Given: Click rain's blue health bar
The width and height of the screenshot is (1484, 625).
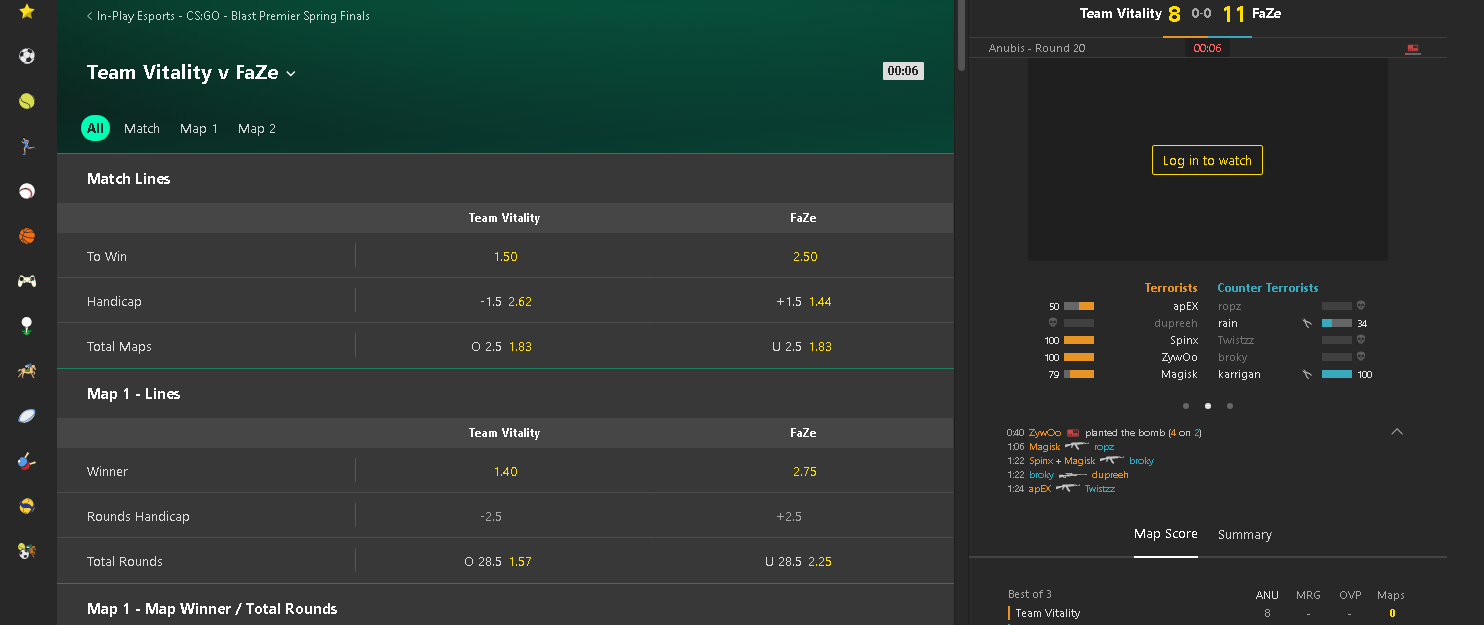Looking at the screenshot, I should click(x=1337, y=323).
